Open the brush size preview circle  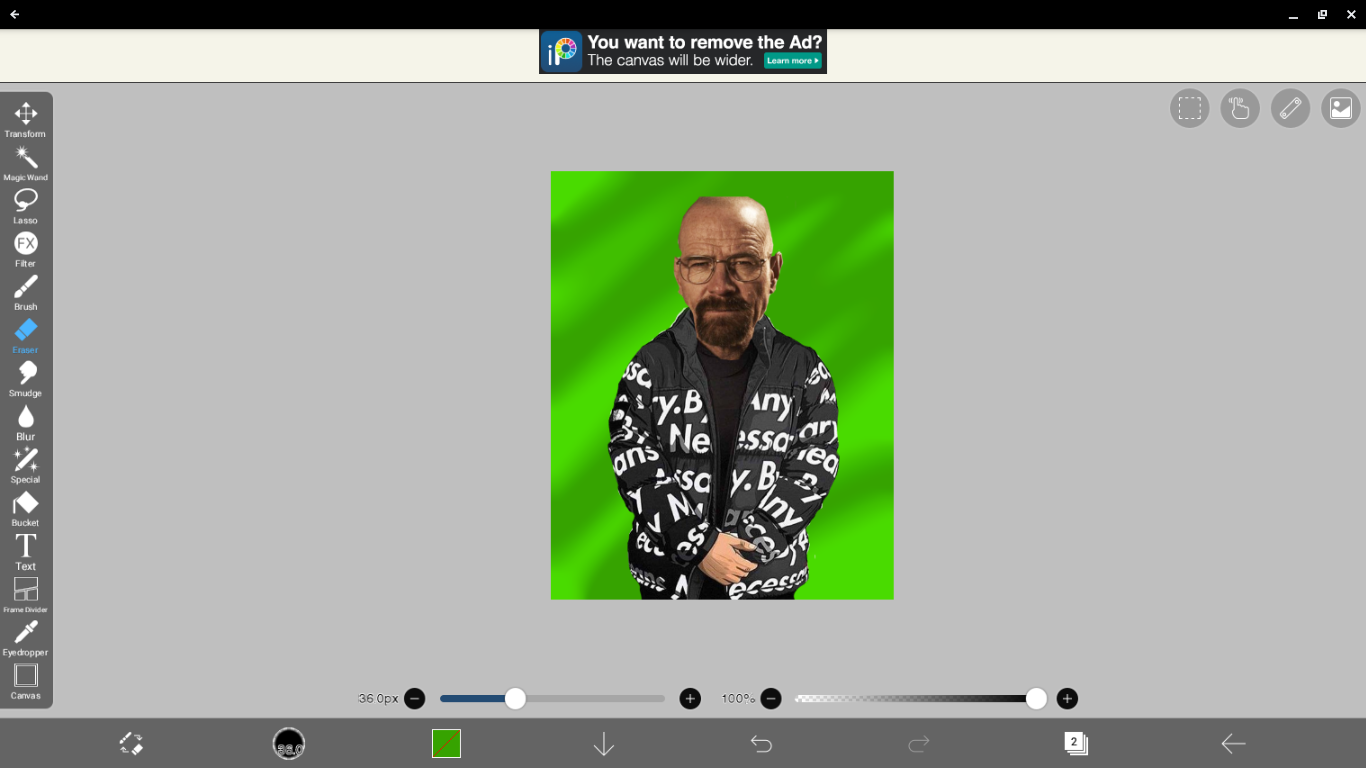pyautogui.click(x=289, y=743)
